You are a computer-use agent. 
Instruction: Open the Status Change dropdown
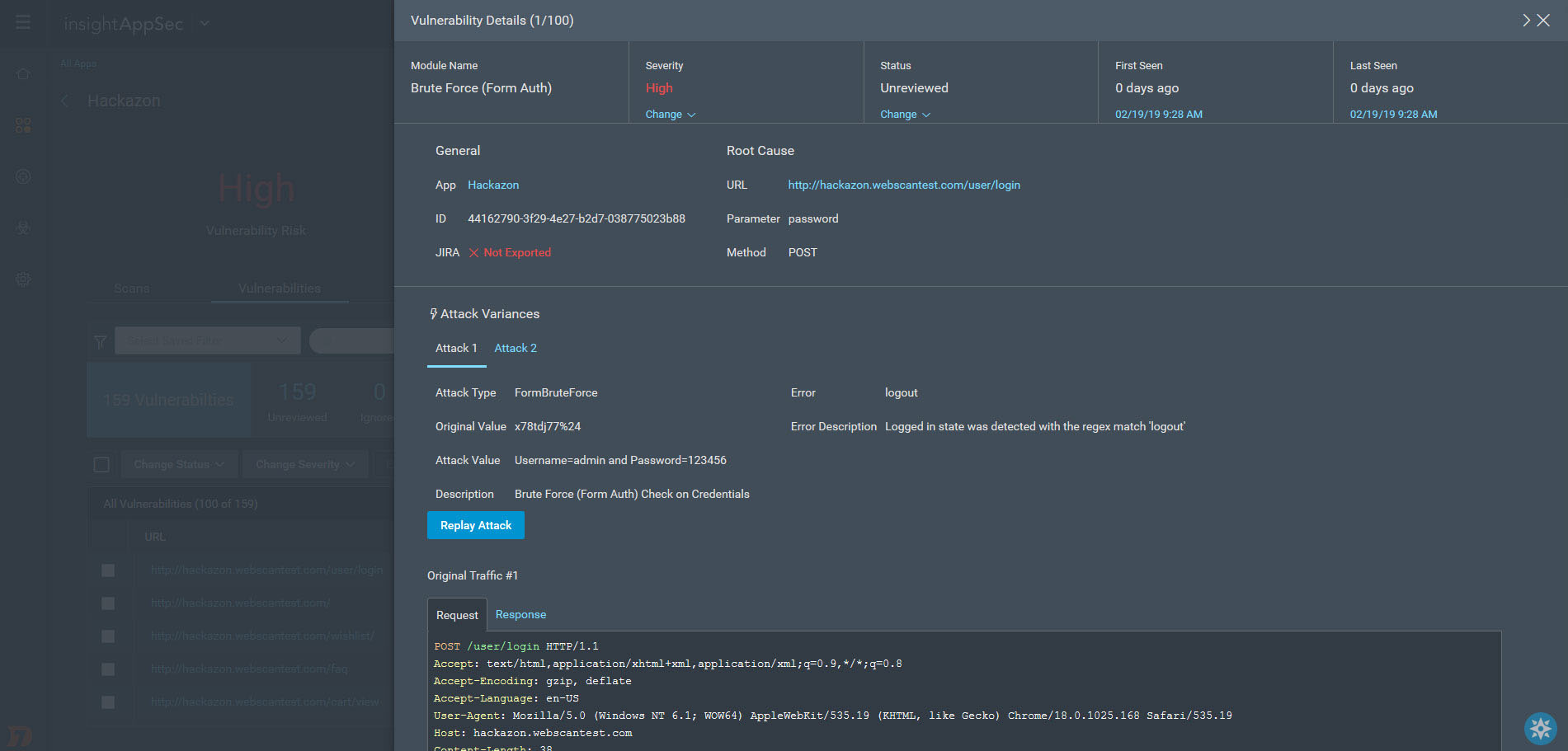[x=905, y=115]
